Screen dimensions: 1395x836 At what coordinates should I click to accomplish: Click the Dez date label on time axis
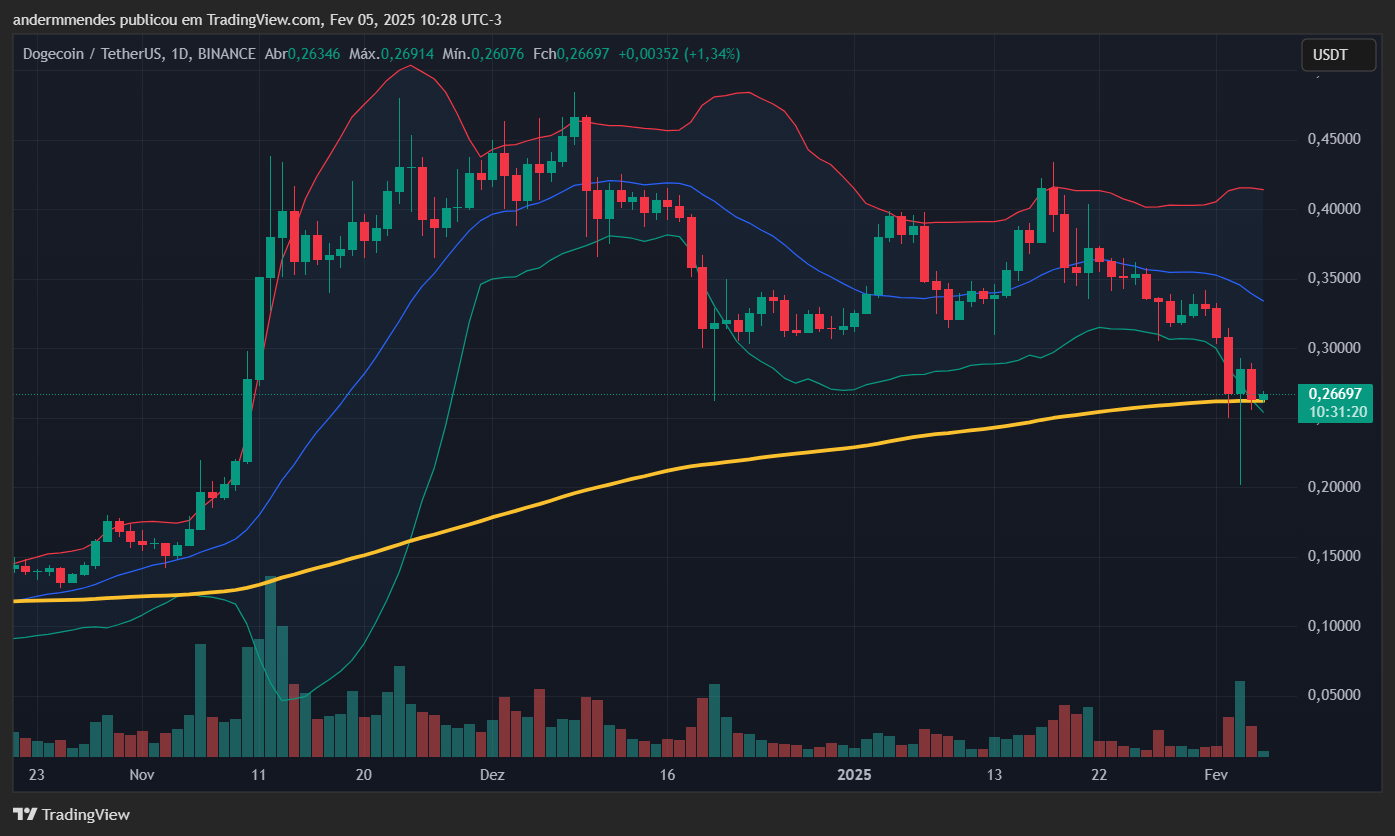492,775
